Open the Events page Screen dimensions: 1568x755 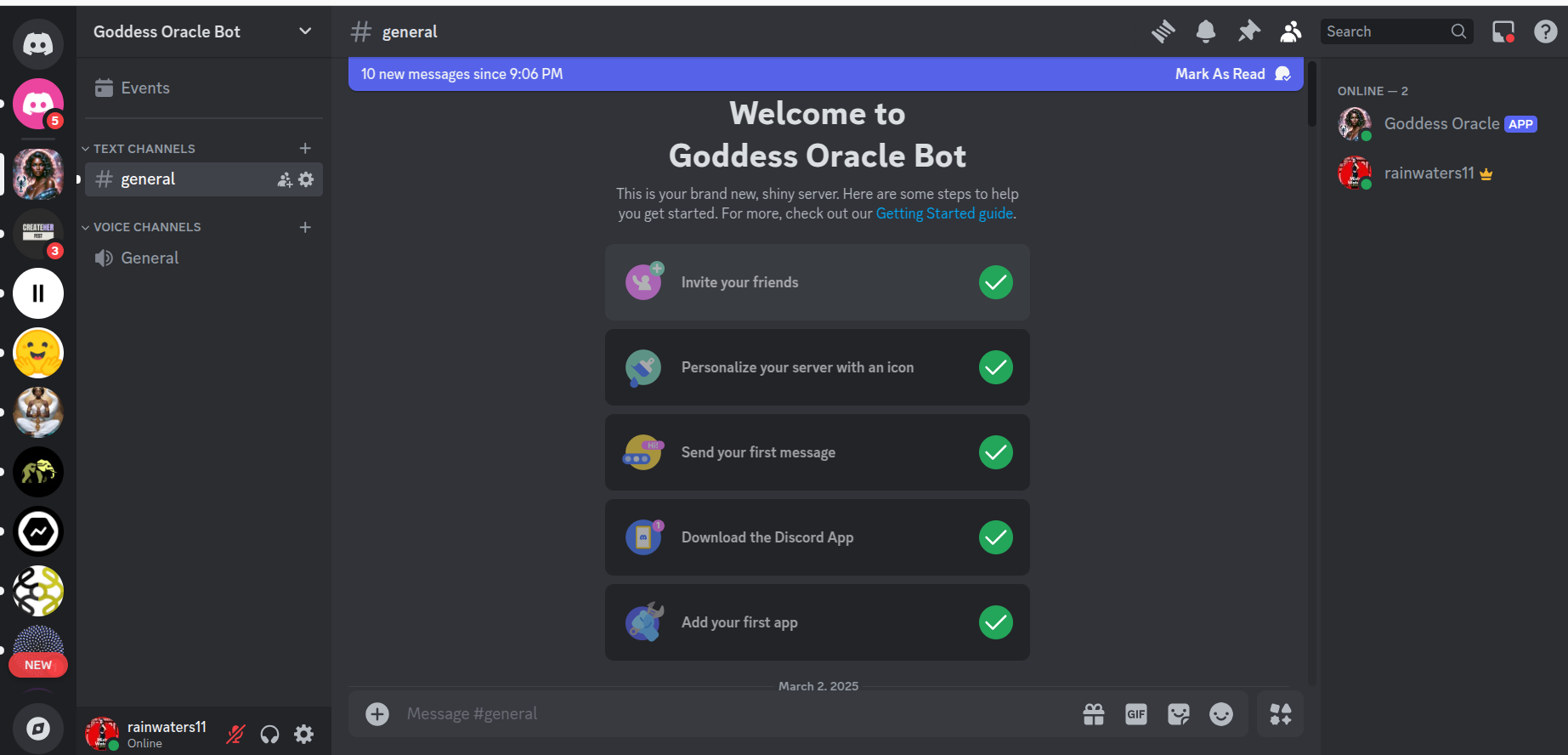[x=204, y=88]
